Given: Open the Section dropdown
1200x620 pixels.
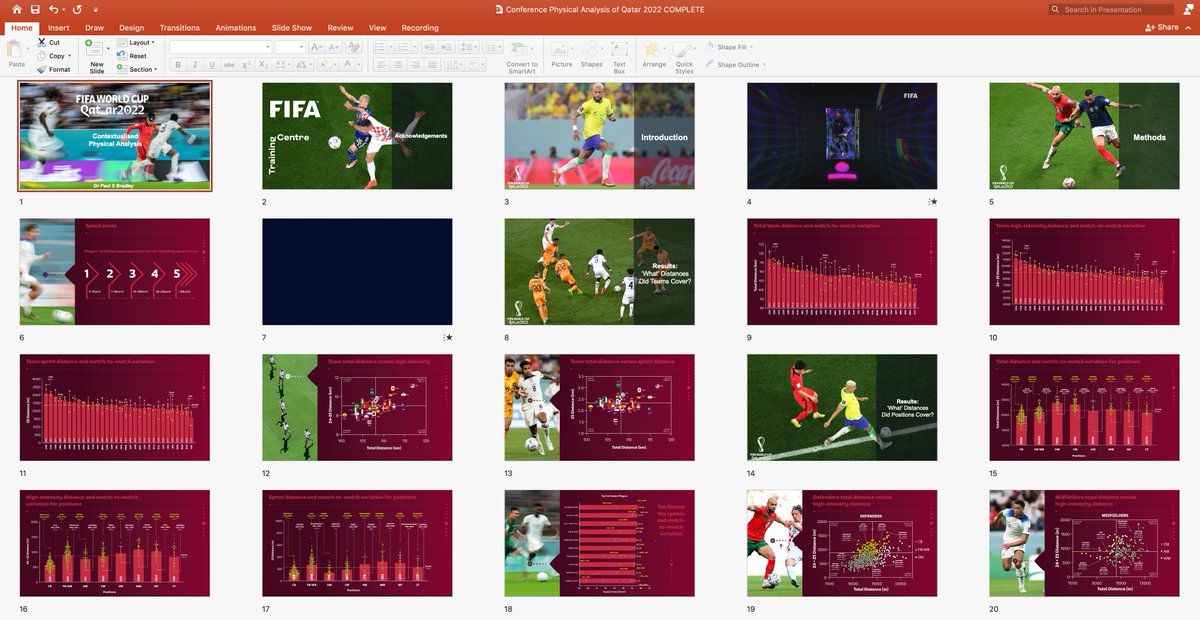Looking at the screenshot, I should pos(138,69).
